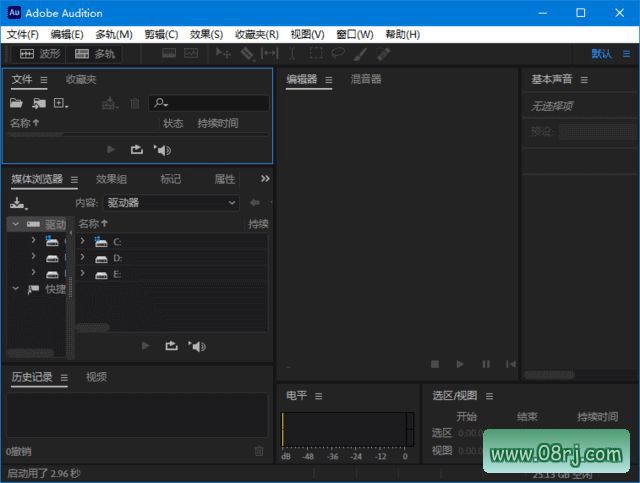
Task: Select the Lasso Selection tool
Action: click(x=338, y=53)
